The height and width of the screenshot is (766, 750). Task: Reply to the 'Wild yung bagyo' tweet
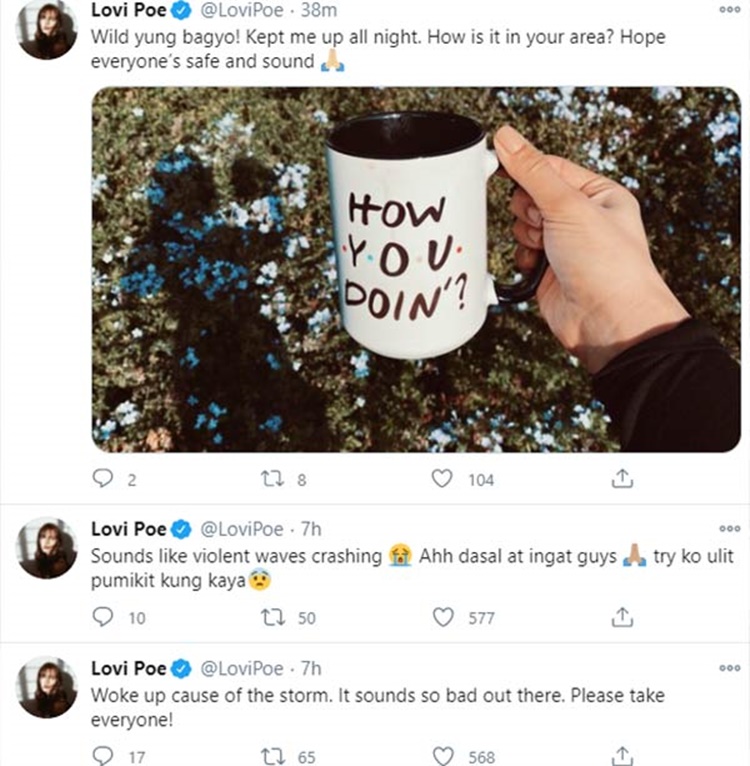pyautogui.click(x=102, y=479)
